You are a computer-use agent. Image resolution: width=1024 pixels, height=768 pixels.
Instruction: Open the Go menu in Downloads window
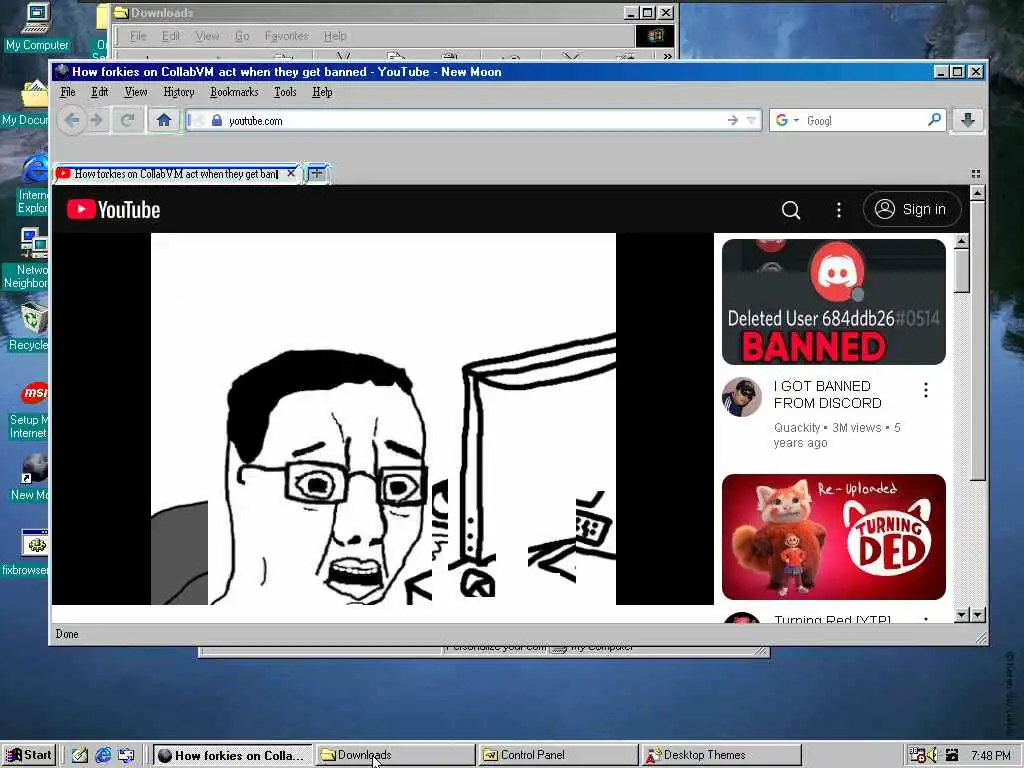point(242,36)
